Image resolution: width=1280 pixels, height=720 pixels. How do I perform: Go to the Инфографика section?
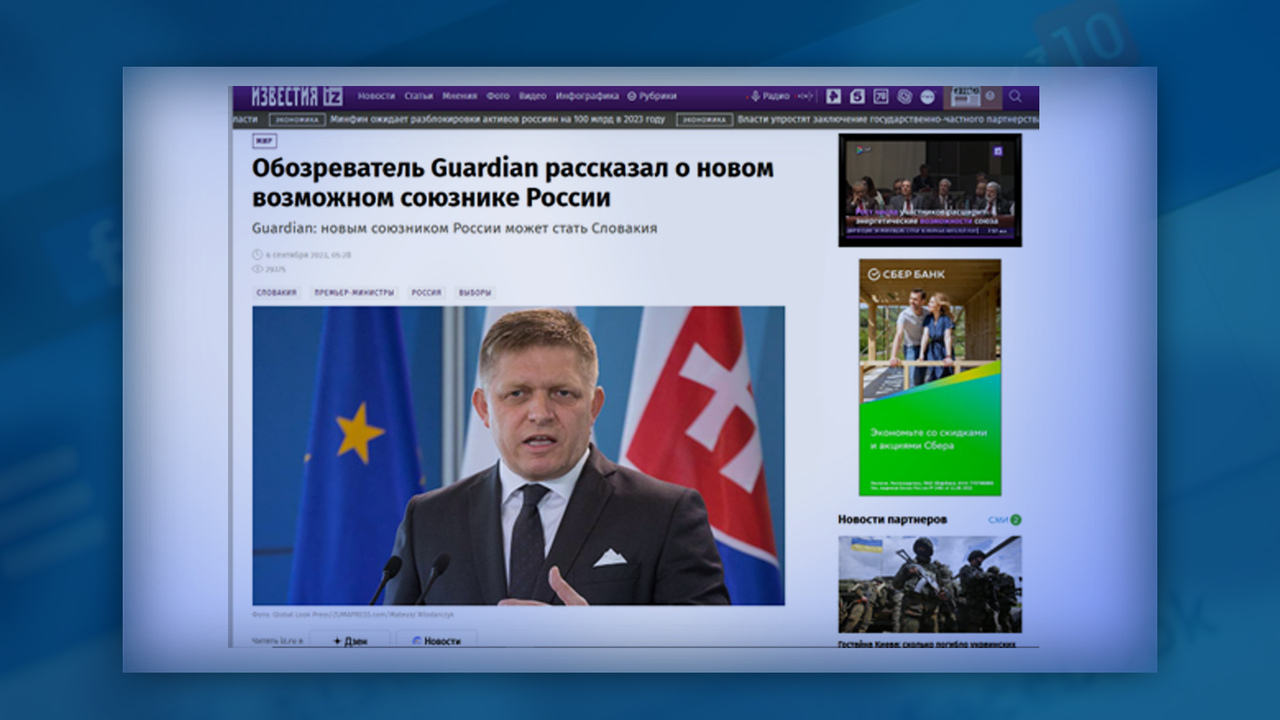point(587,96)
